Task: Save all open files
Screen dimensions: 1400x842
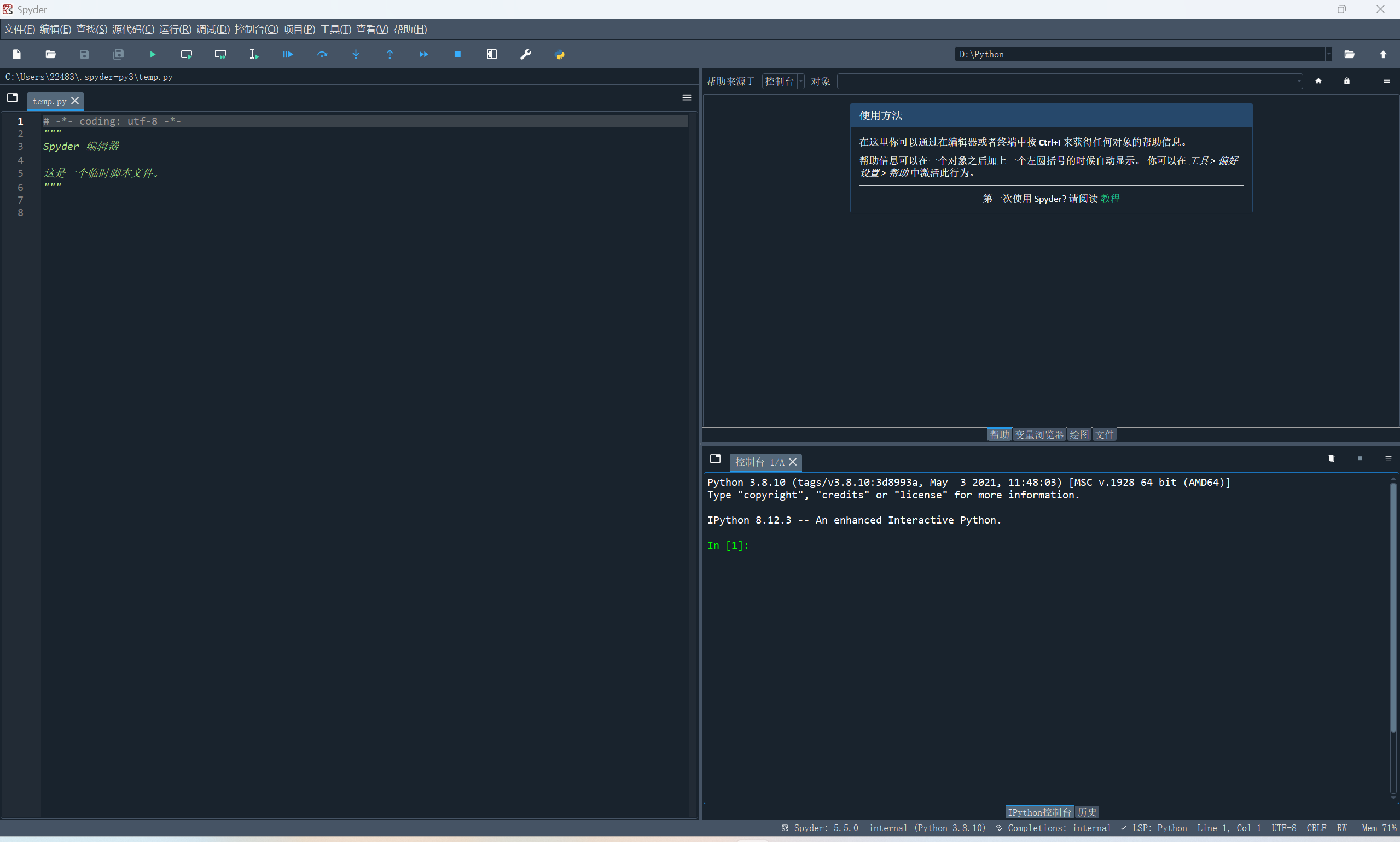Action: point(118,54)
